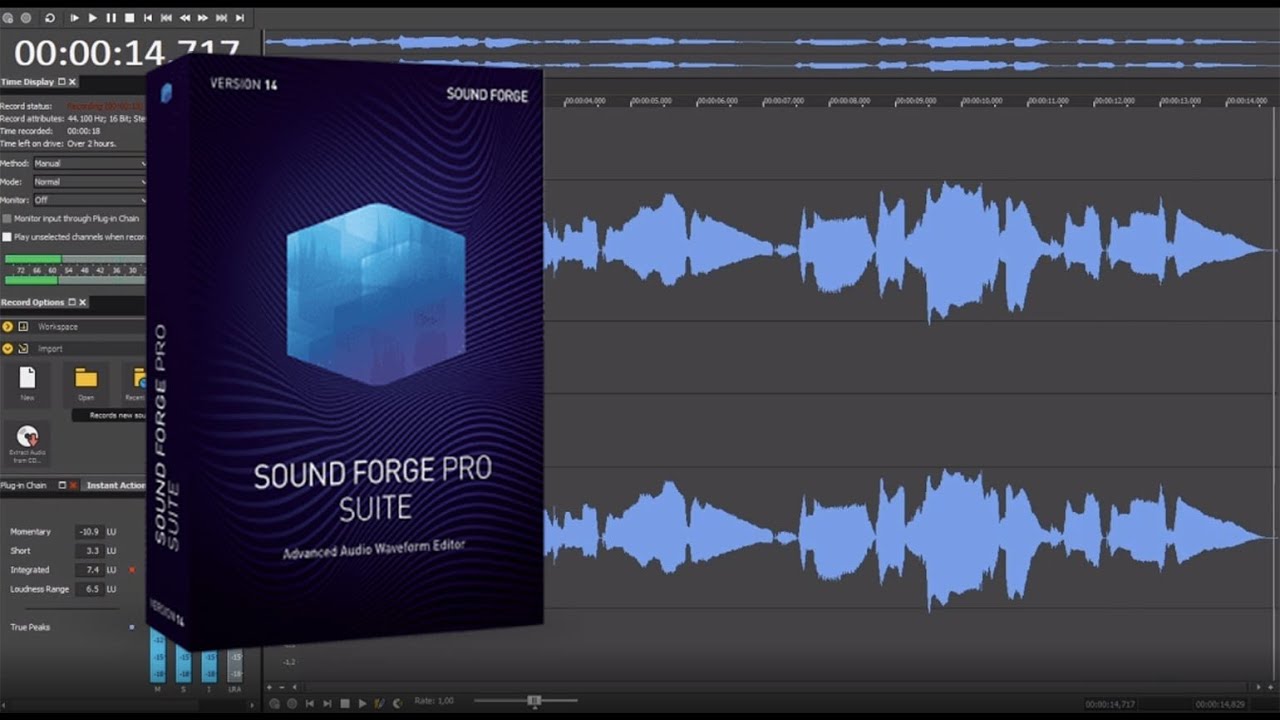Click the Fast Forward button in top transport
The height and width of the screenshot is (720, 1280).
pyautogui.click(x=203, y=18)
